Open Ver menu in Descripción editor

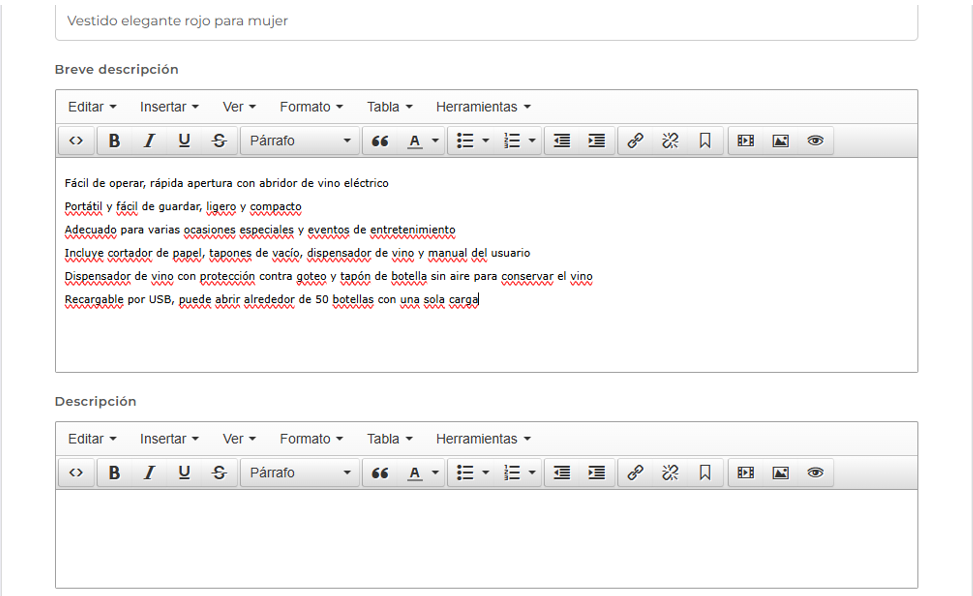(239, 439)
